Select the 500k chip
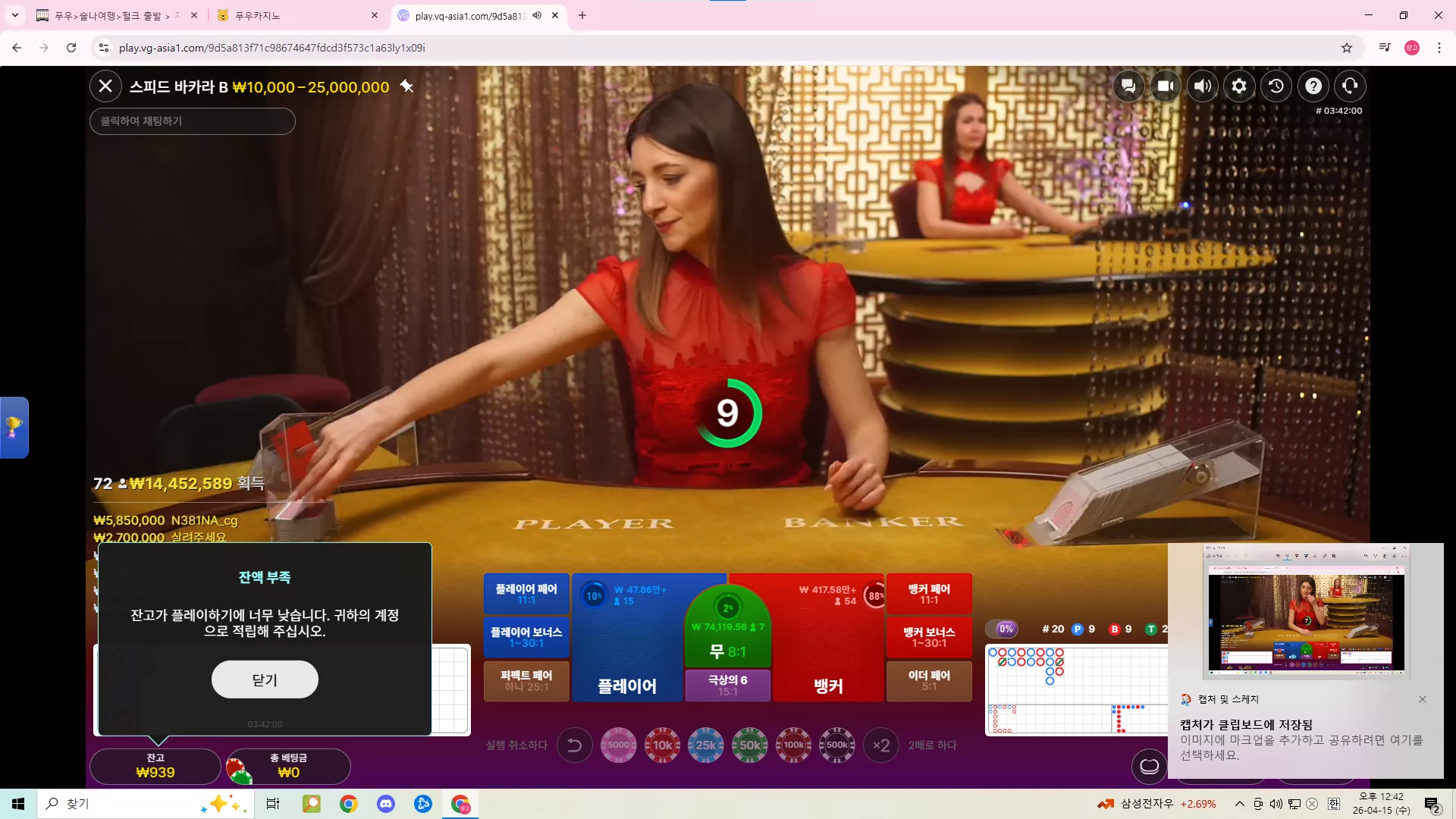 pos(837,745)
